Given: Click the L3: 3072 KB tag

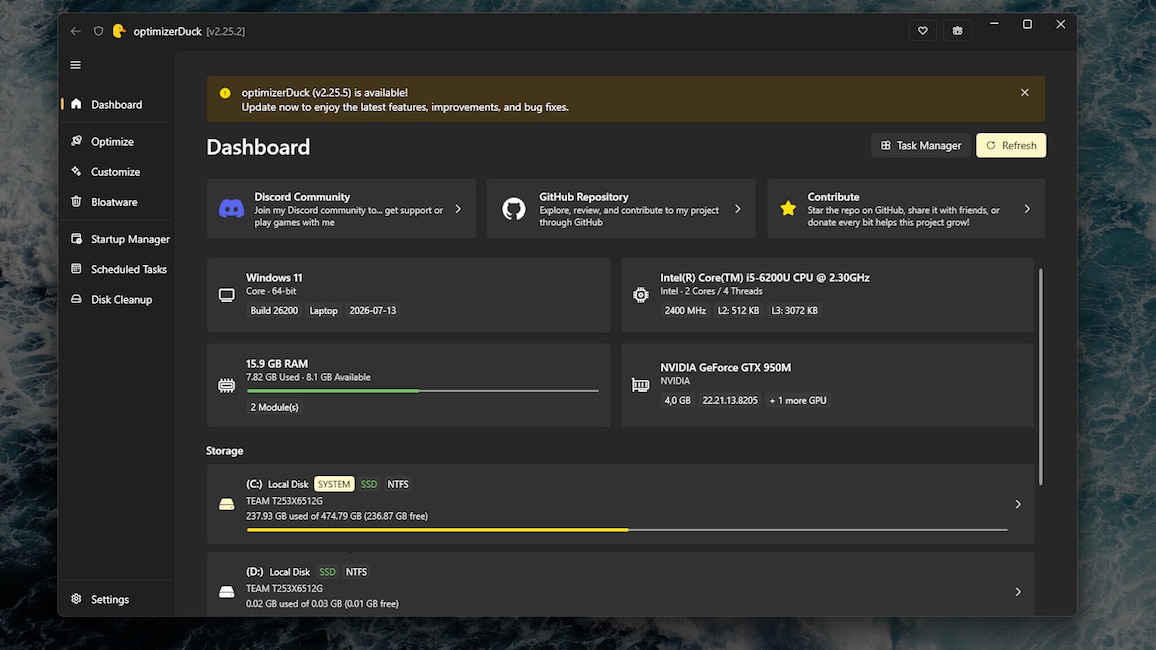Looking at the screenshot, I should tap(794, 310).
